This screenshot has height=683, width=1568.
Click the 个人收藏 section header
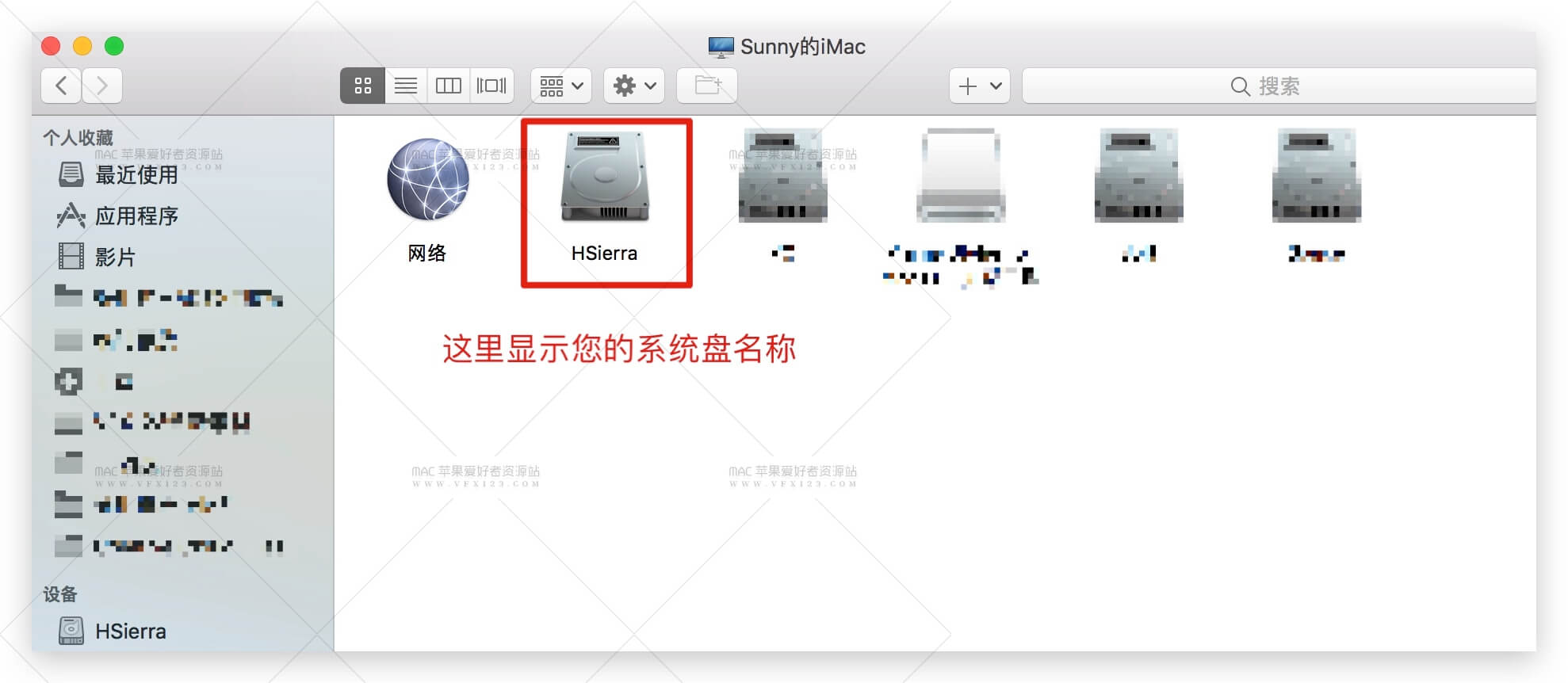coord(78,138)
